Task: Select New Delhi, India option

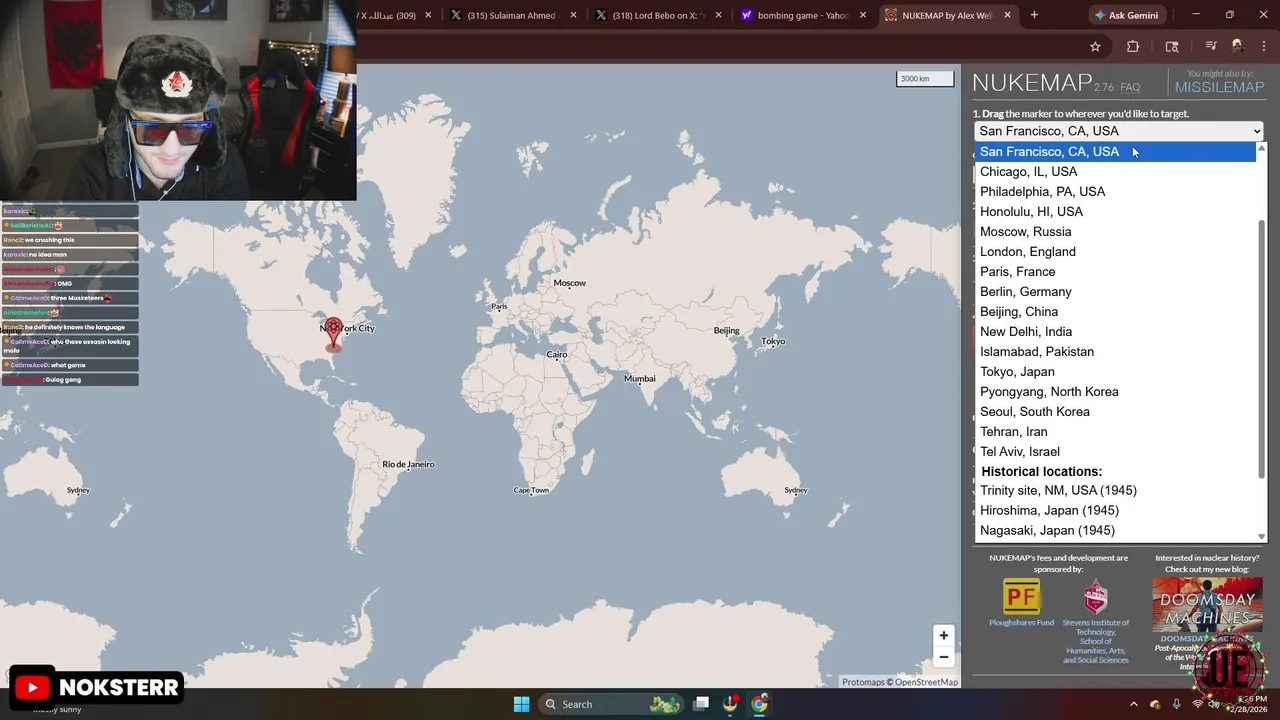Action: tap(1115, 332)
